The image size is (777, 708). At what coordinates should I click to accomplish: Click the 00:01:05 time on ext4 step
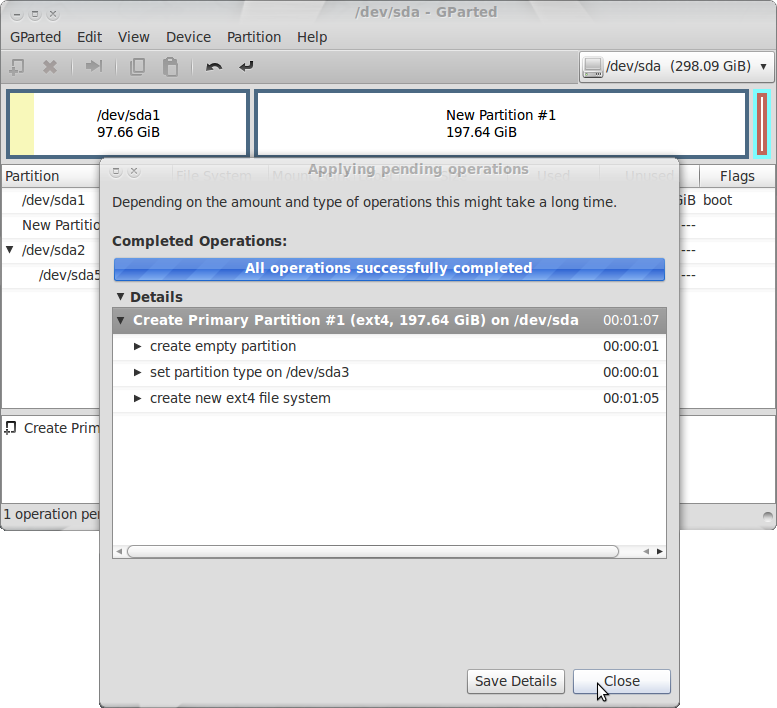(630, 398)
